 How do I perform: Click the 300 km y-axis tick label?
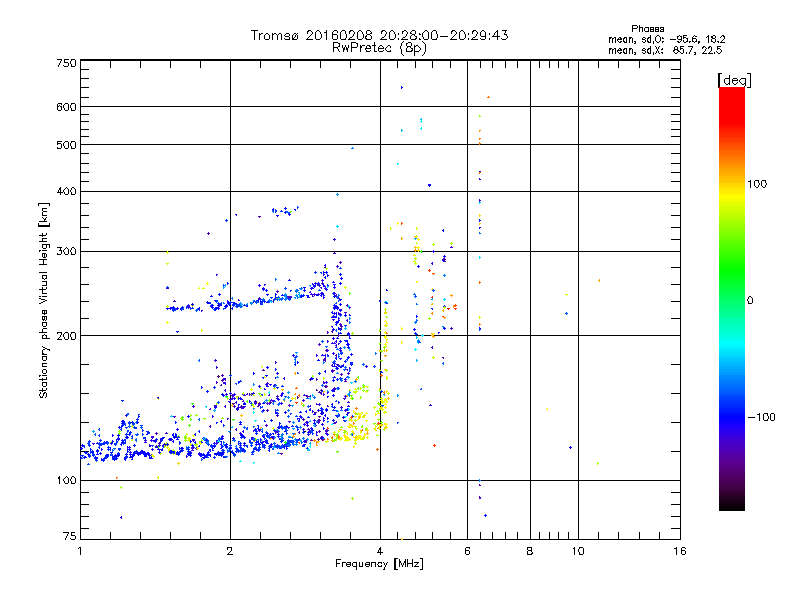pyautogui.click(x=66, y=251)
